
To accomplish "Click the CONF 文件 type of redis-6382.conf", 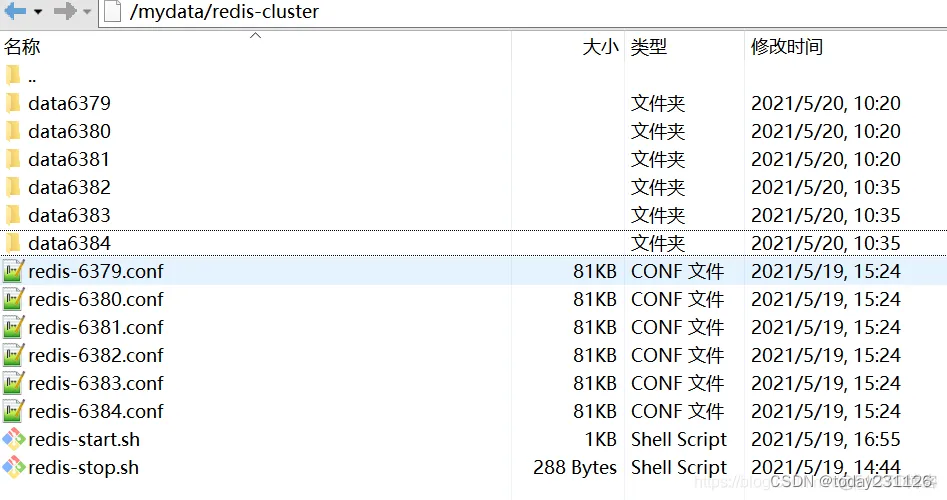I will pos(678,355).
